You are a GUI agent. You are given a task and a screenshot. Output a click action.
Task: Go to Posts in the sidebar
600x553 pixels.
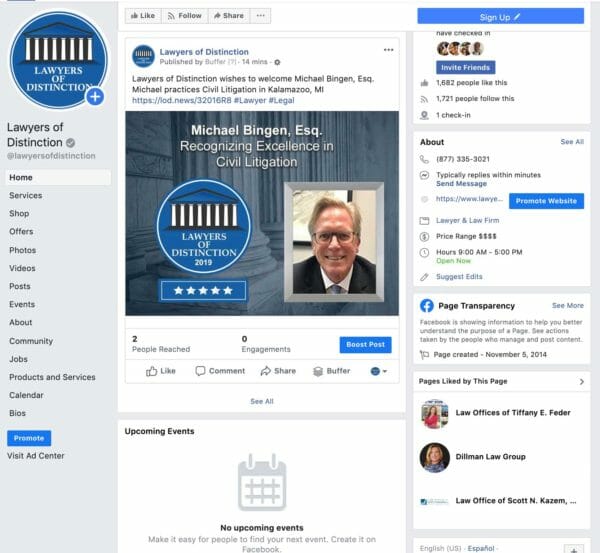tap(20, 286)
